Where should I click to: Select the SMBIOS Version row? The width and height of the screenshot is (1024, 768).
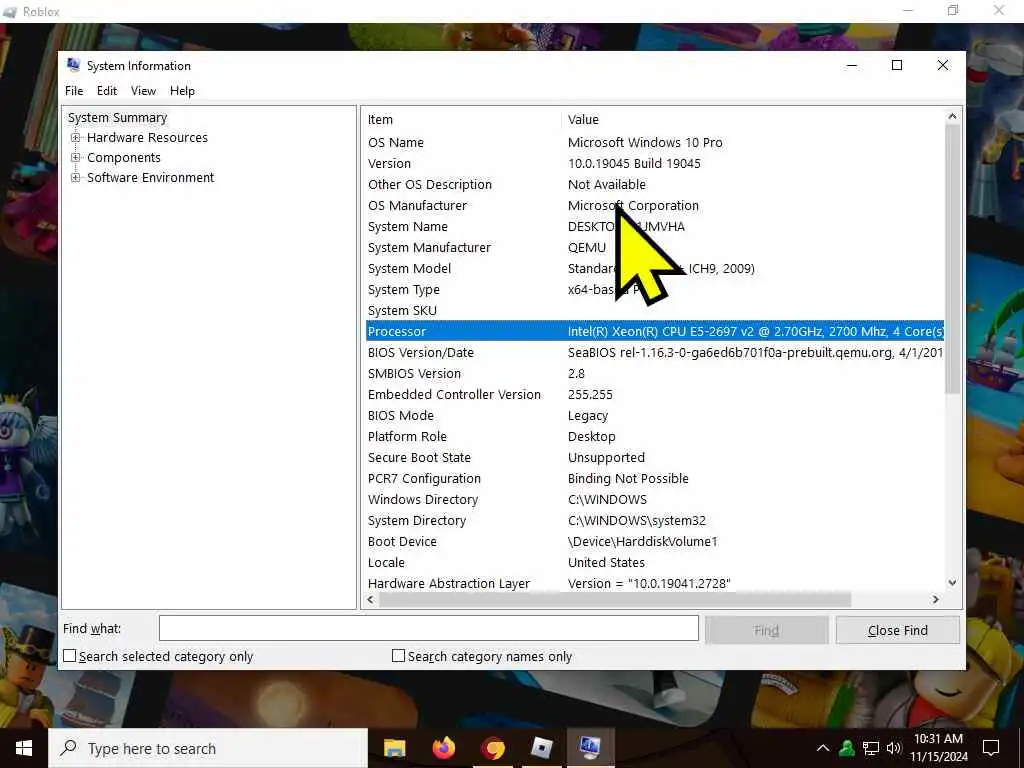coord(655,374)
